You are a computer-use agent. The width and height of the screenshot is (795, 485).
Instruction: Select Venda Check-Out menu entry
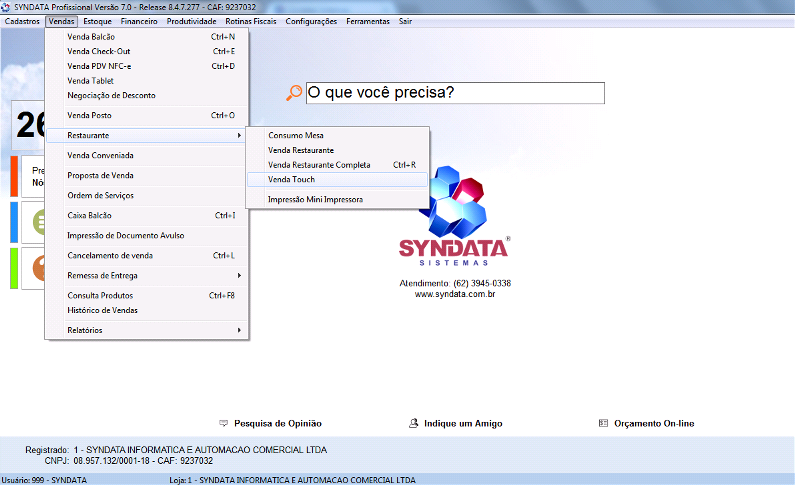pyautogui.click(x=147, y=52)
